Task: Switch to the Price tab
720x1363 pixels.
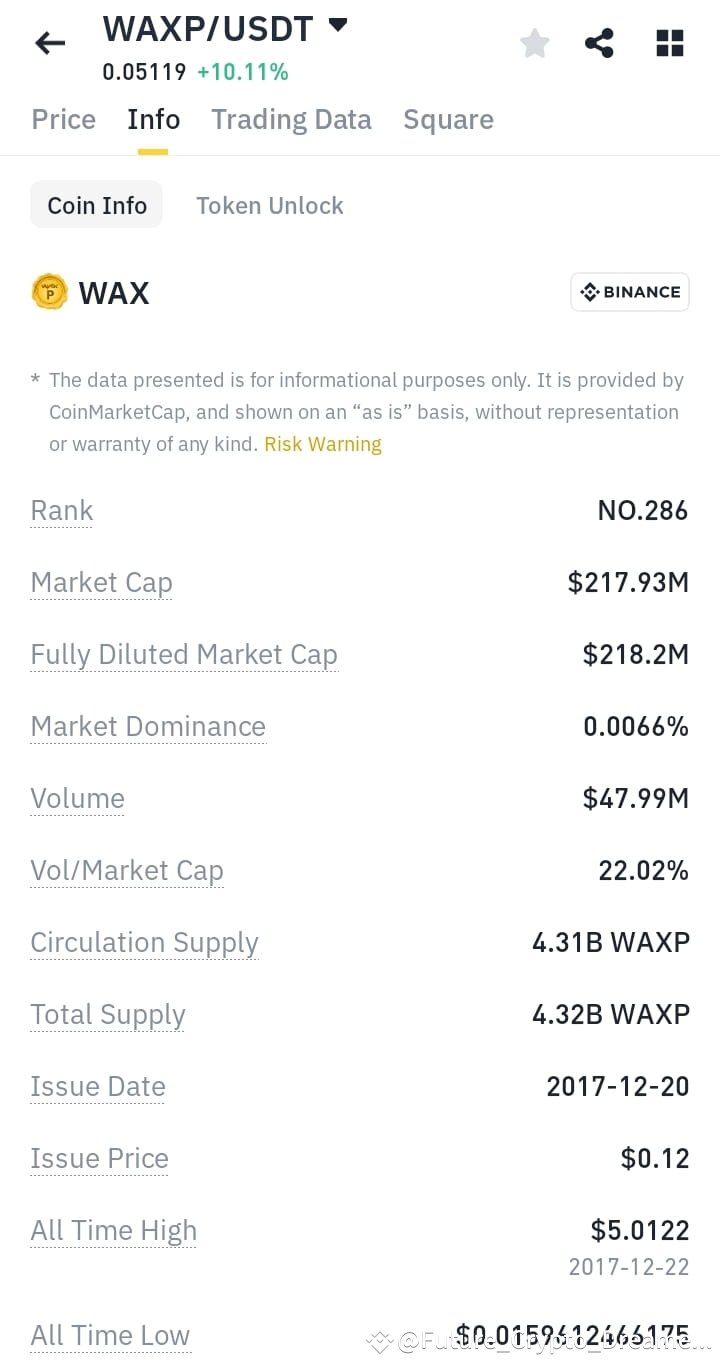Action: pos(63,119)
